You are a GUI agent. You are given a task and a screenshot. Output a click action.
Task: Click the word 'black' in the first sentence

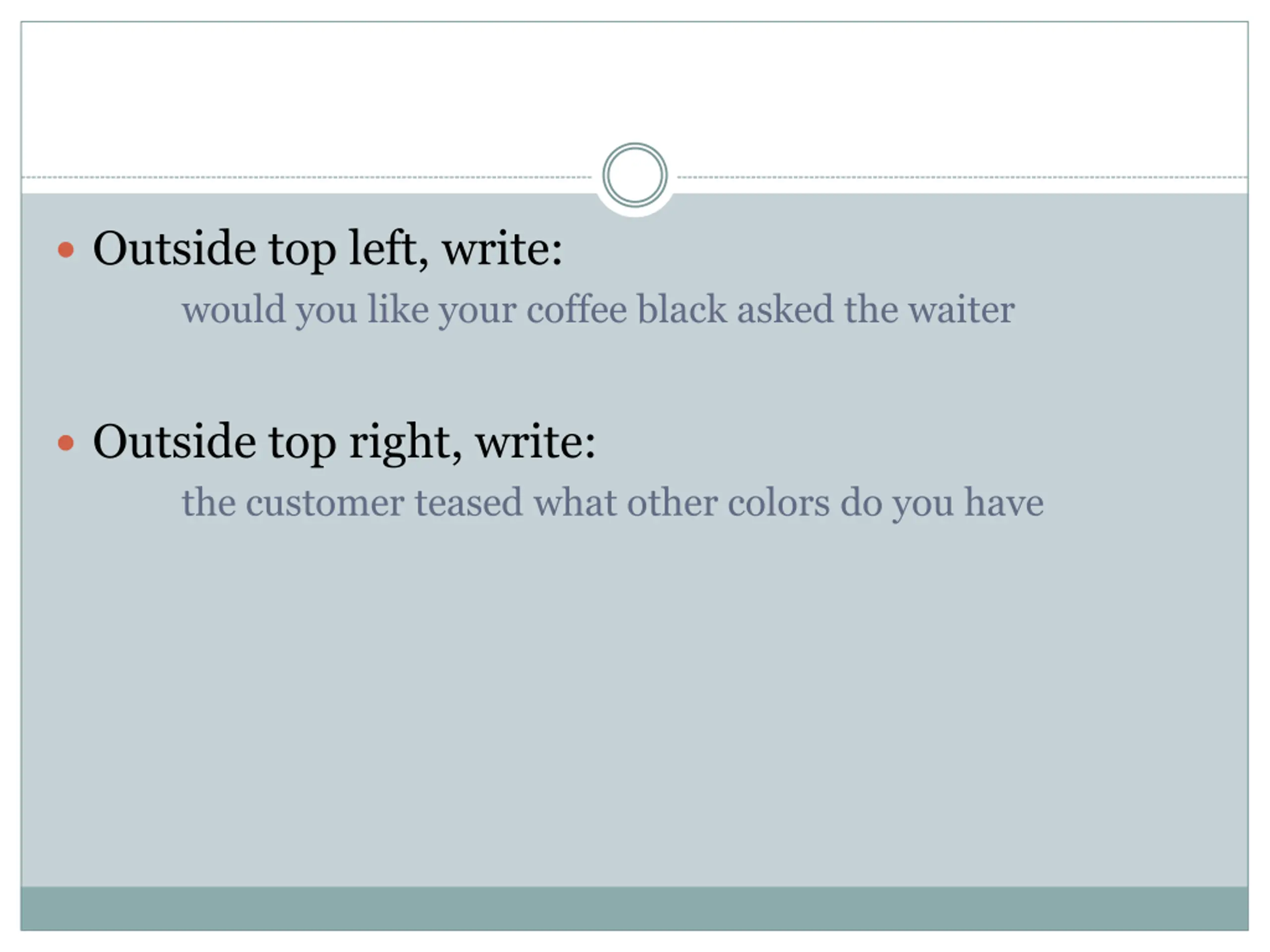(x=682, y=310)
